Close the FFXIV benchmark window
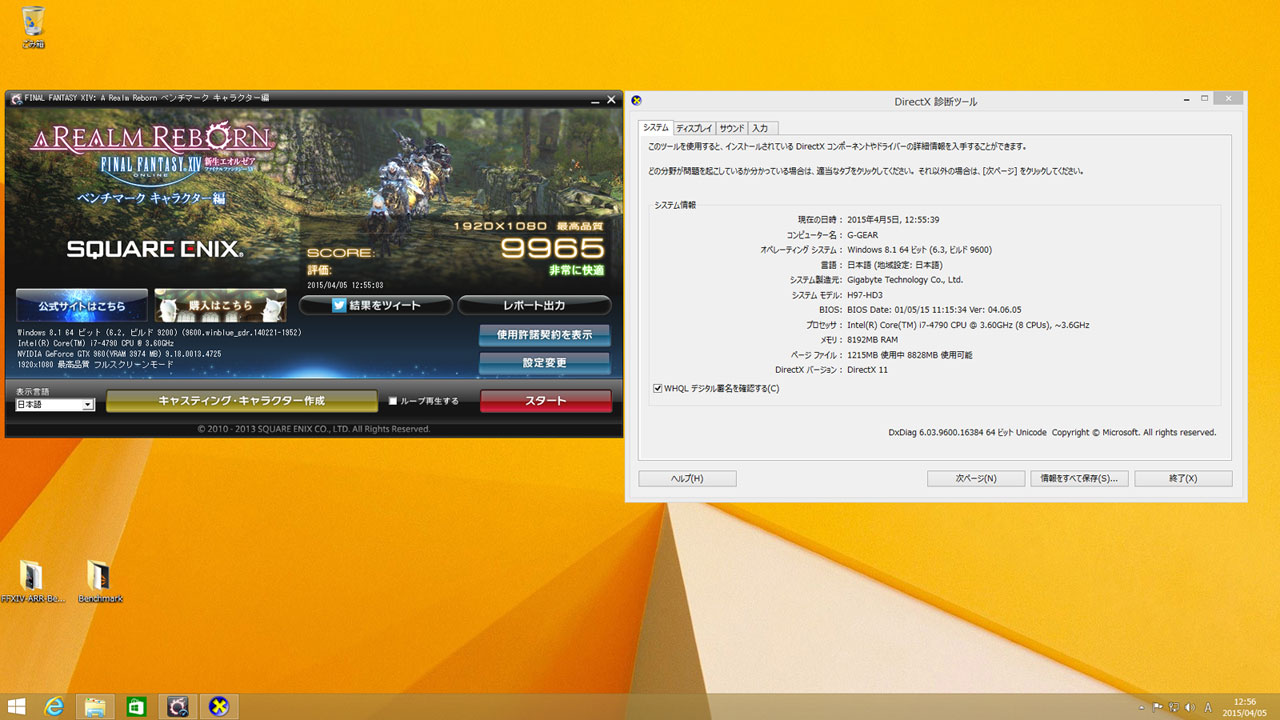1280x720 pixels. 611,99
